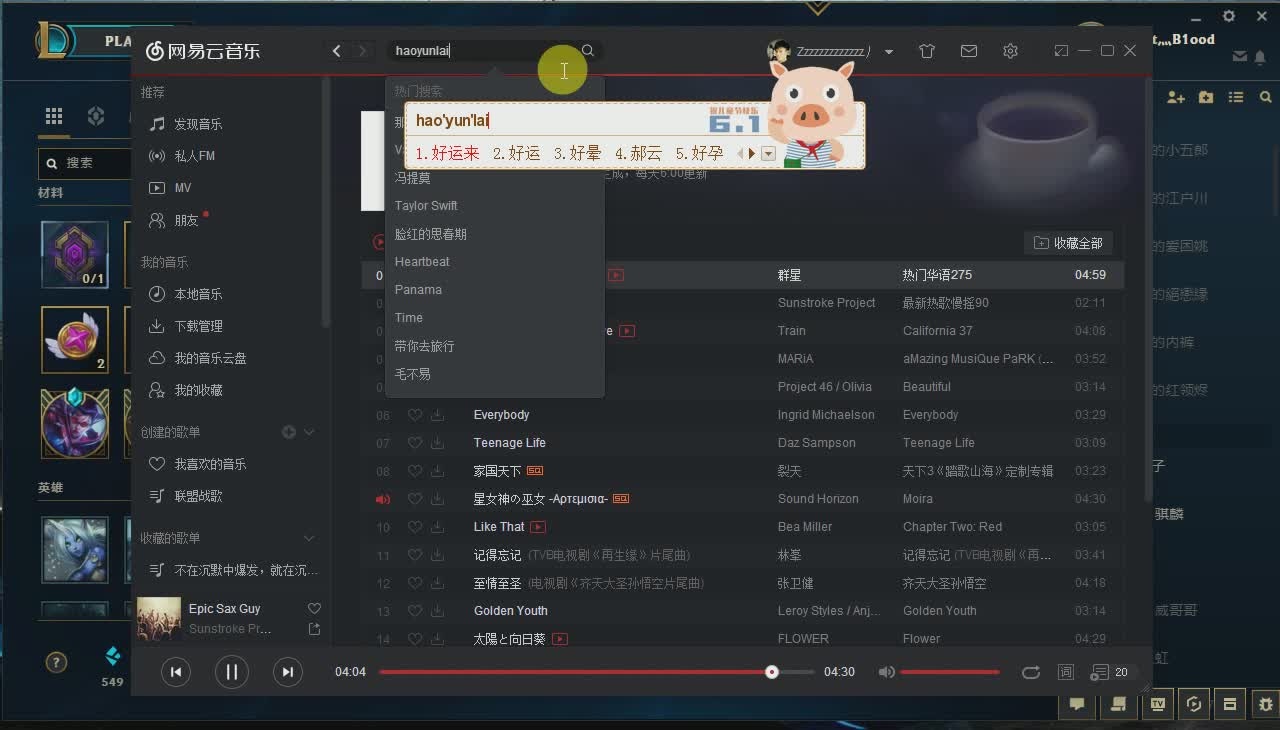The image size is (1280, 730).
Task: Change the loop playback mode icon
Action: coord(1031,672)
